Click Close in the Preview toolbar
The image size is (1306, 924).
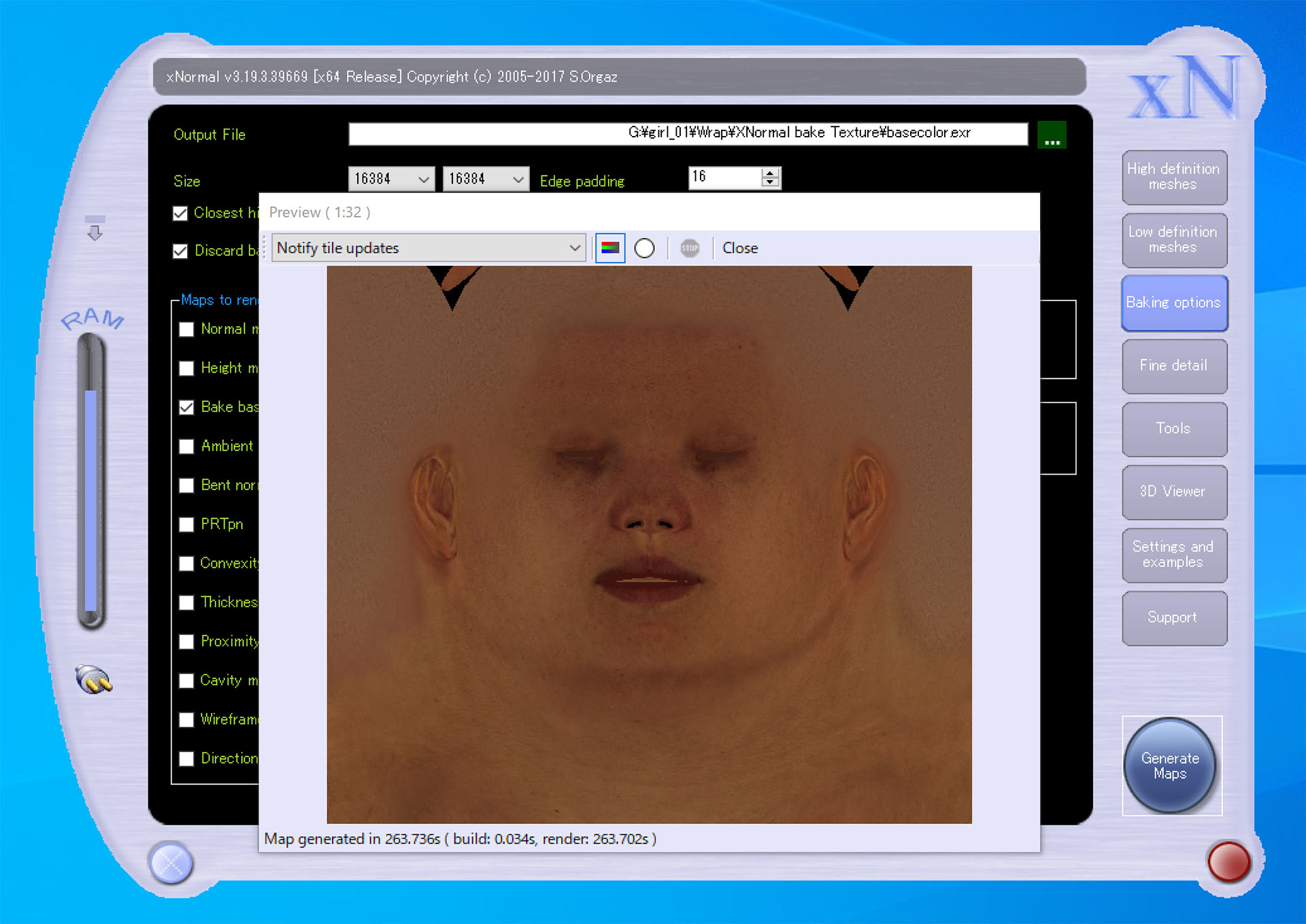(x=740, y=248)
